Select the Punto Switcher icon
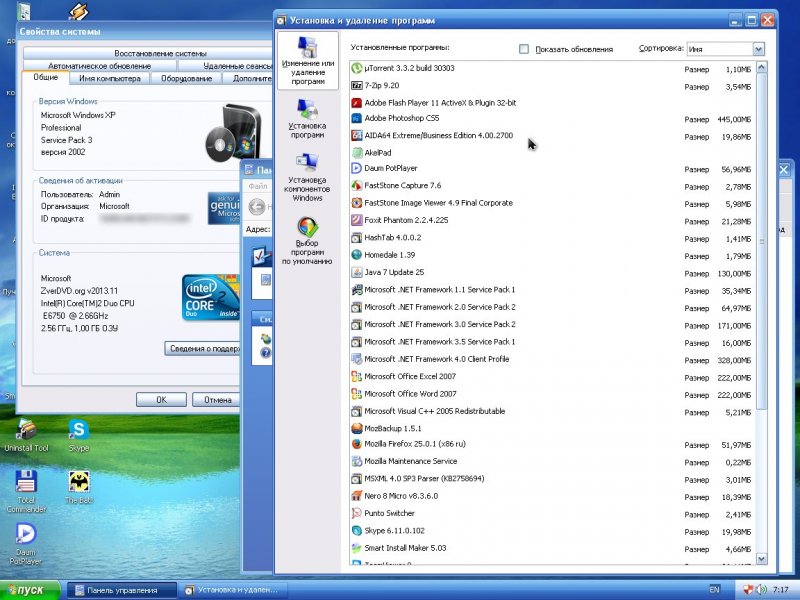800x600 pixels. click(x=357, y=513)
